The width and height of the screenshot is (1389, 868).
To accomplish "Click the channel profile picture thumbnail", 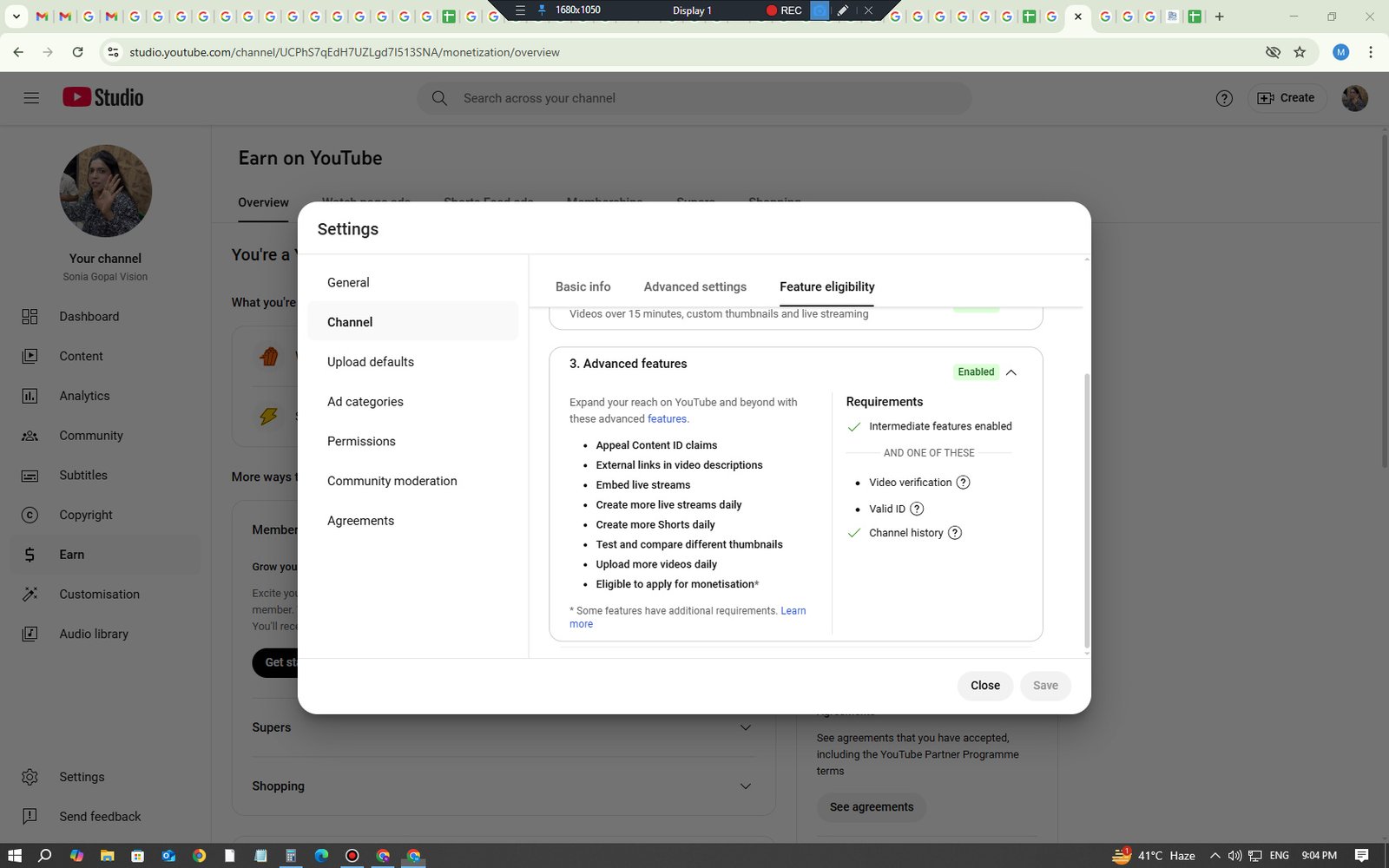I will click(x=105, y=191).
